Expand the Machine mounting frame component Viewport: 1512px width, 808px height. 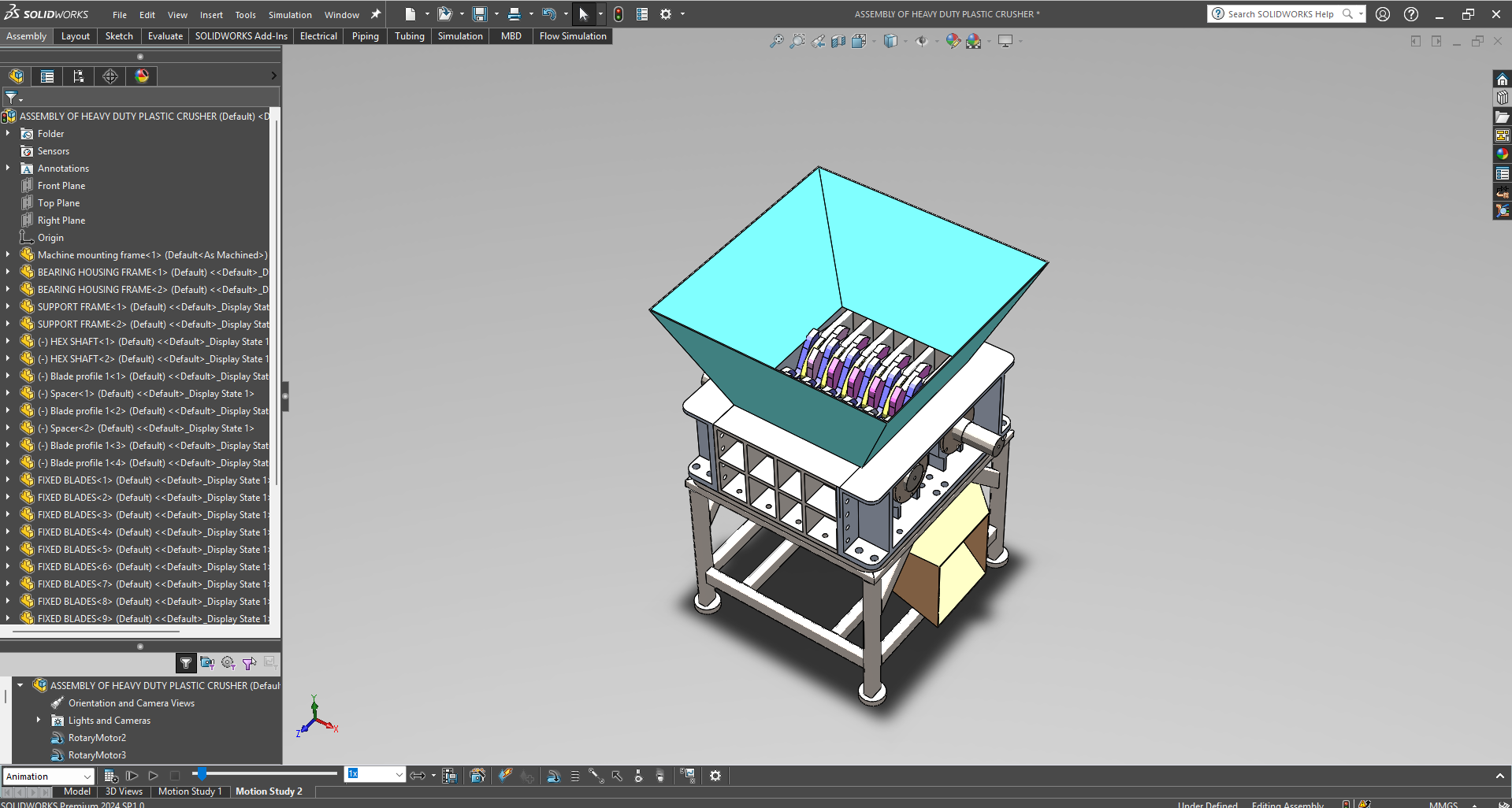click(8, 254)
